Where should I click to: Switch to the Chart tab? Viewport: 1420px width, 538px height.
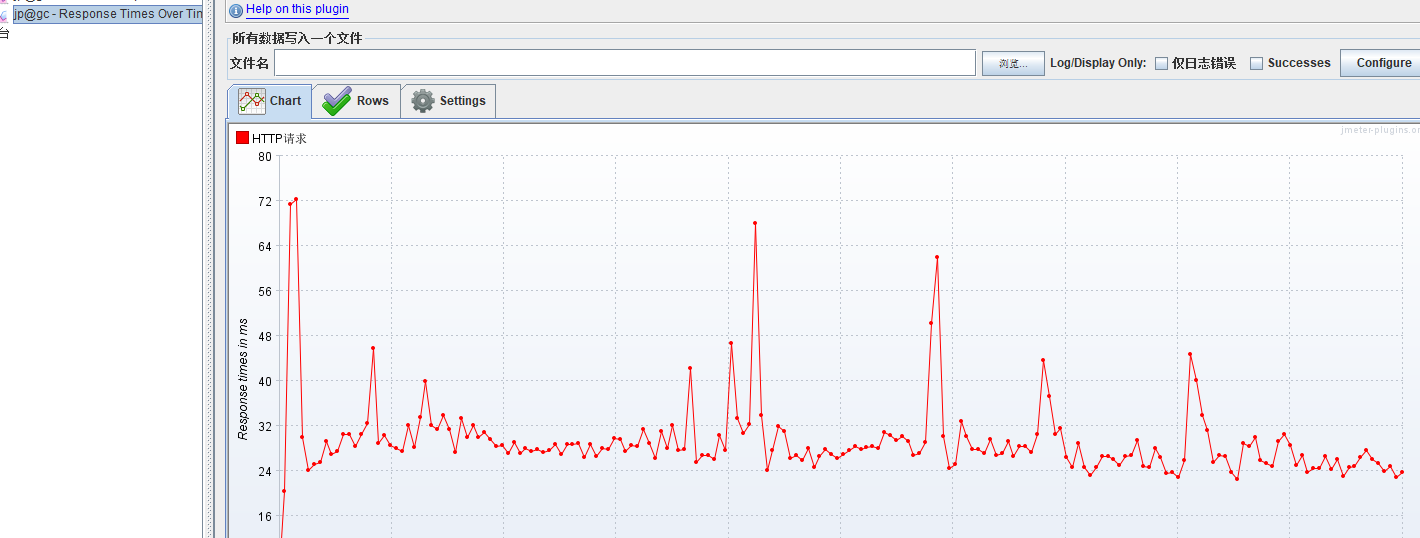click(270, 101)
